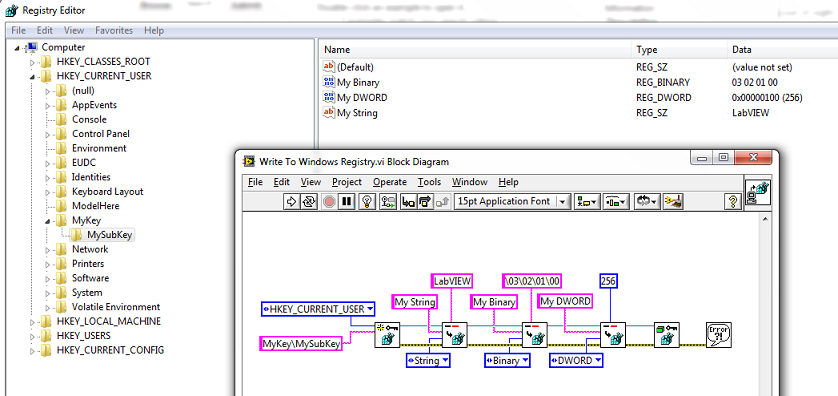838x396 pixels.
Task: Click the Step Out toolbar button
Action: pos(442,201)
